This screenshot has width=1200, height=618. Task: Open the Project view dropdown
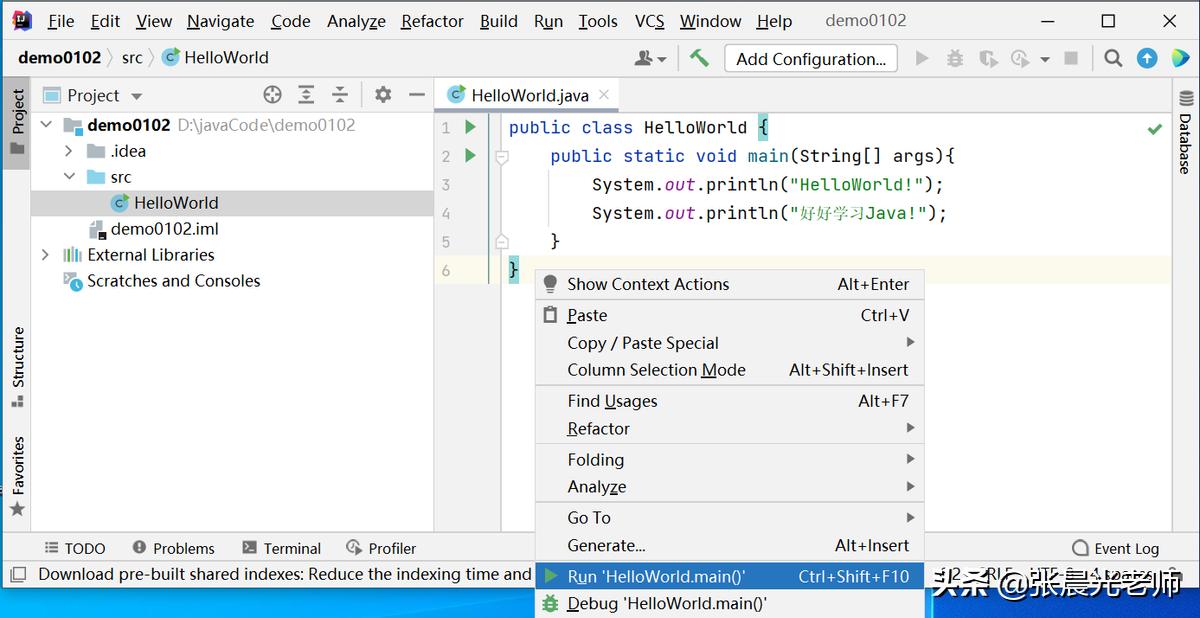[x=136, y=96]
